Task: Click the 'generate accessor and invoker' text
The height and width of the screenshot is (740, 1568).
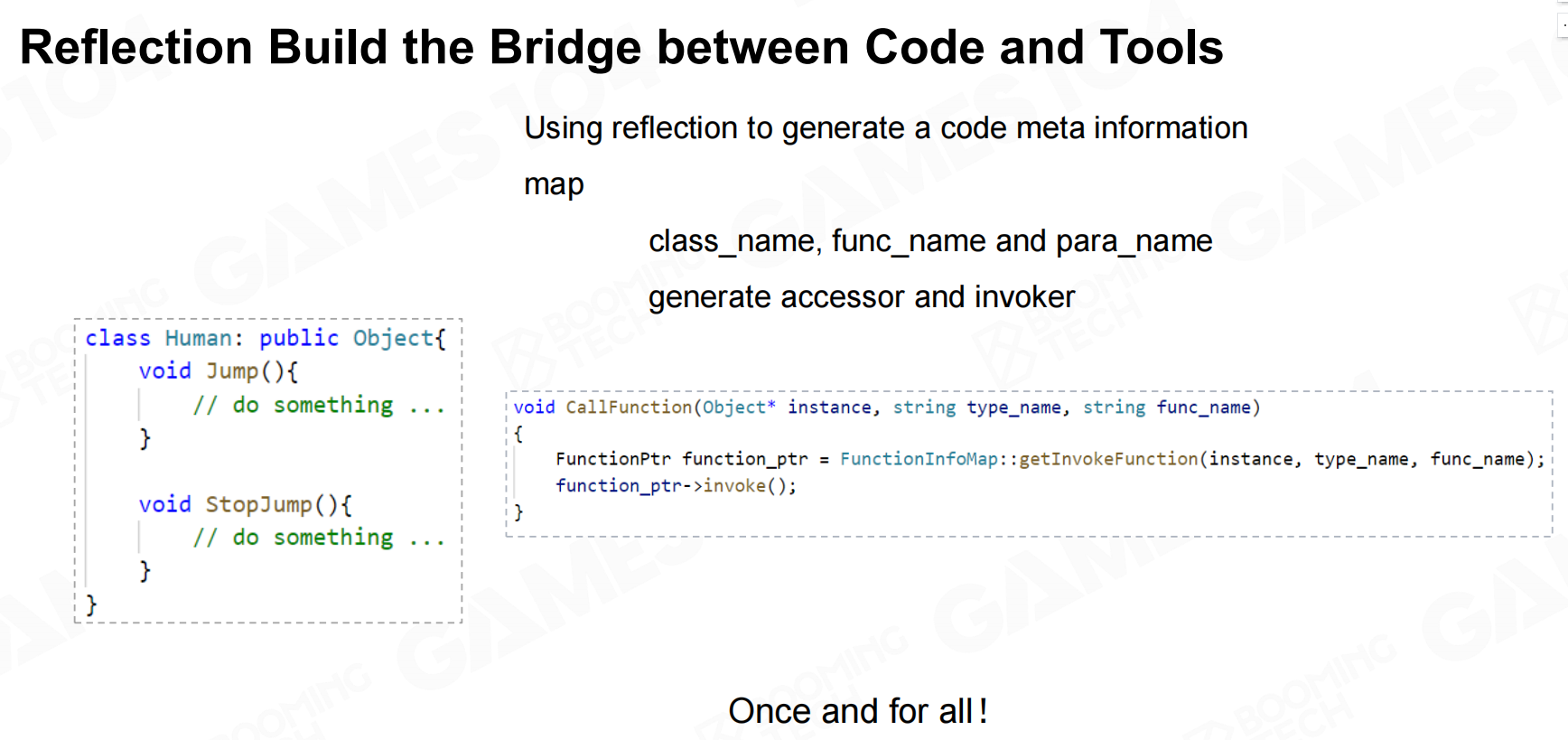Action: pos(862,297)
